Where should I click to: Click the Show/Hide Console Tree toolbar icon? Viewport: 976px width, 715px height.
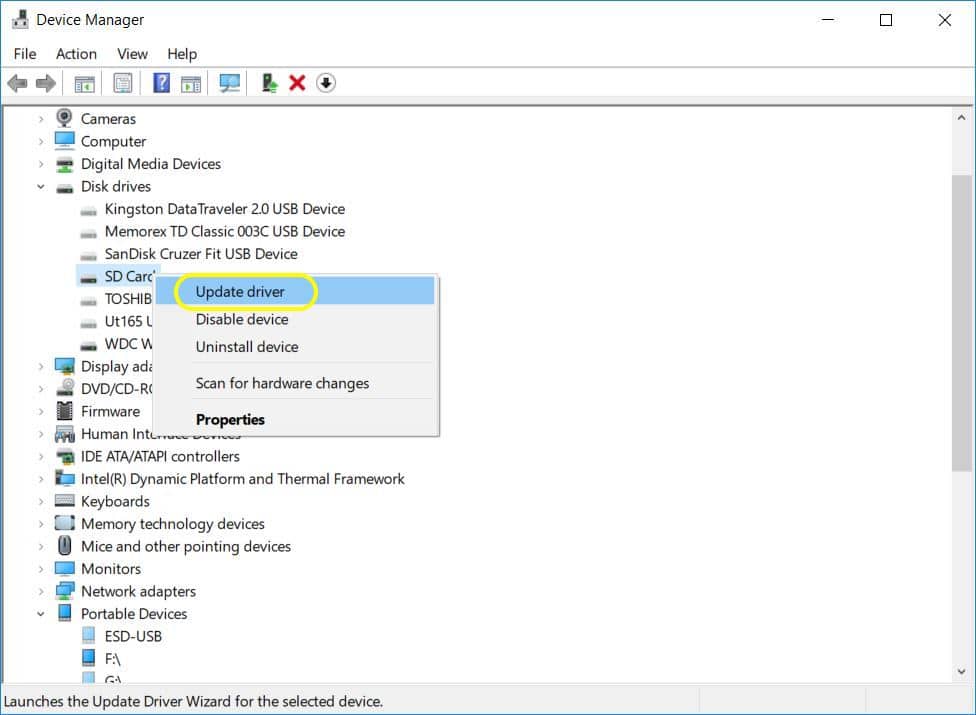[x=85, y=83]
